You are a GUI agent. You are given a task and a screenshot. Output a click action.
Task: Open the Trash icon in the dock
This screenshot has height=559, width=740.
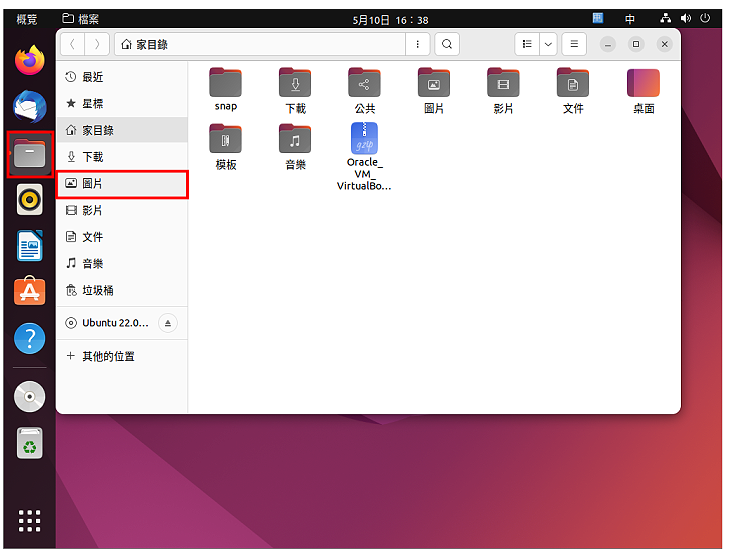pyautogui.click(x=30, y=443)
